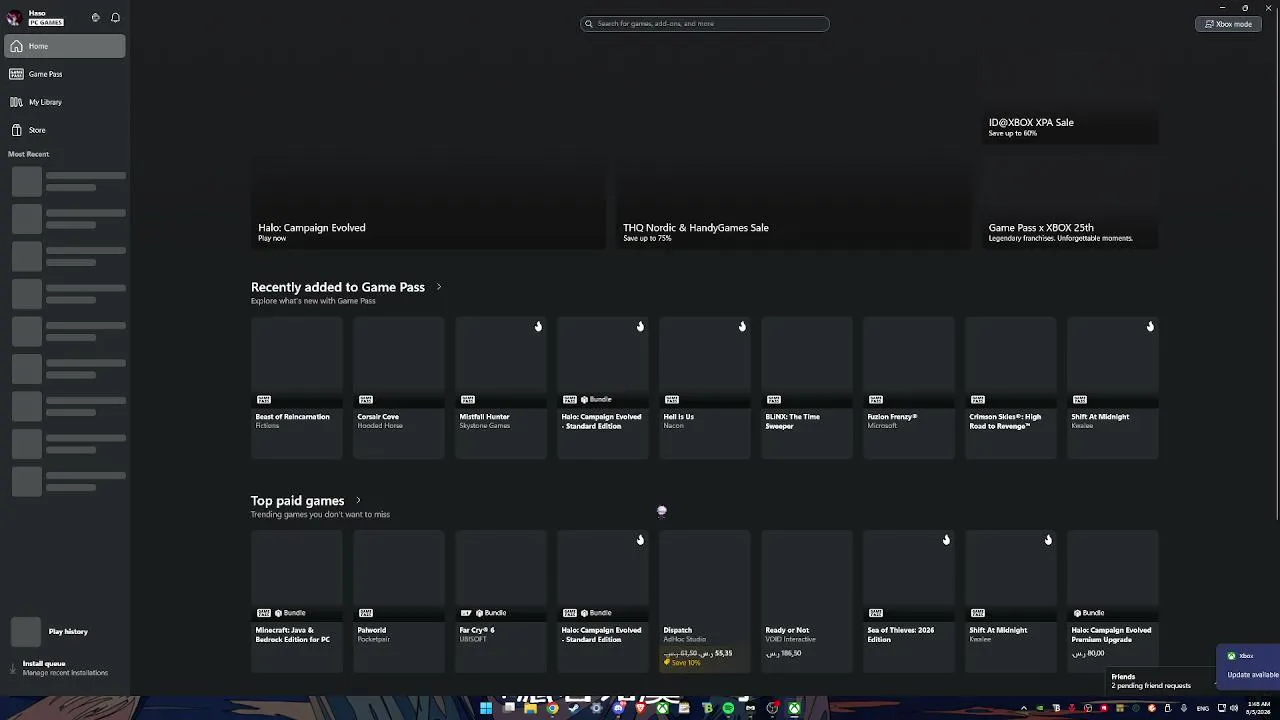Click the flame icon on Hell is Us
Screen dimensions: 1280x720
coord(742,326)
